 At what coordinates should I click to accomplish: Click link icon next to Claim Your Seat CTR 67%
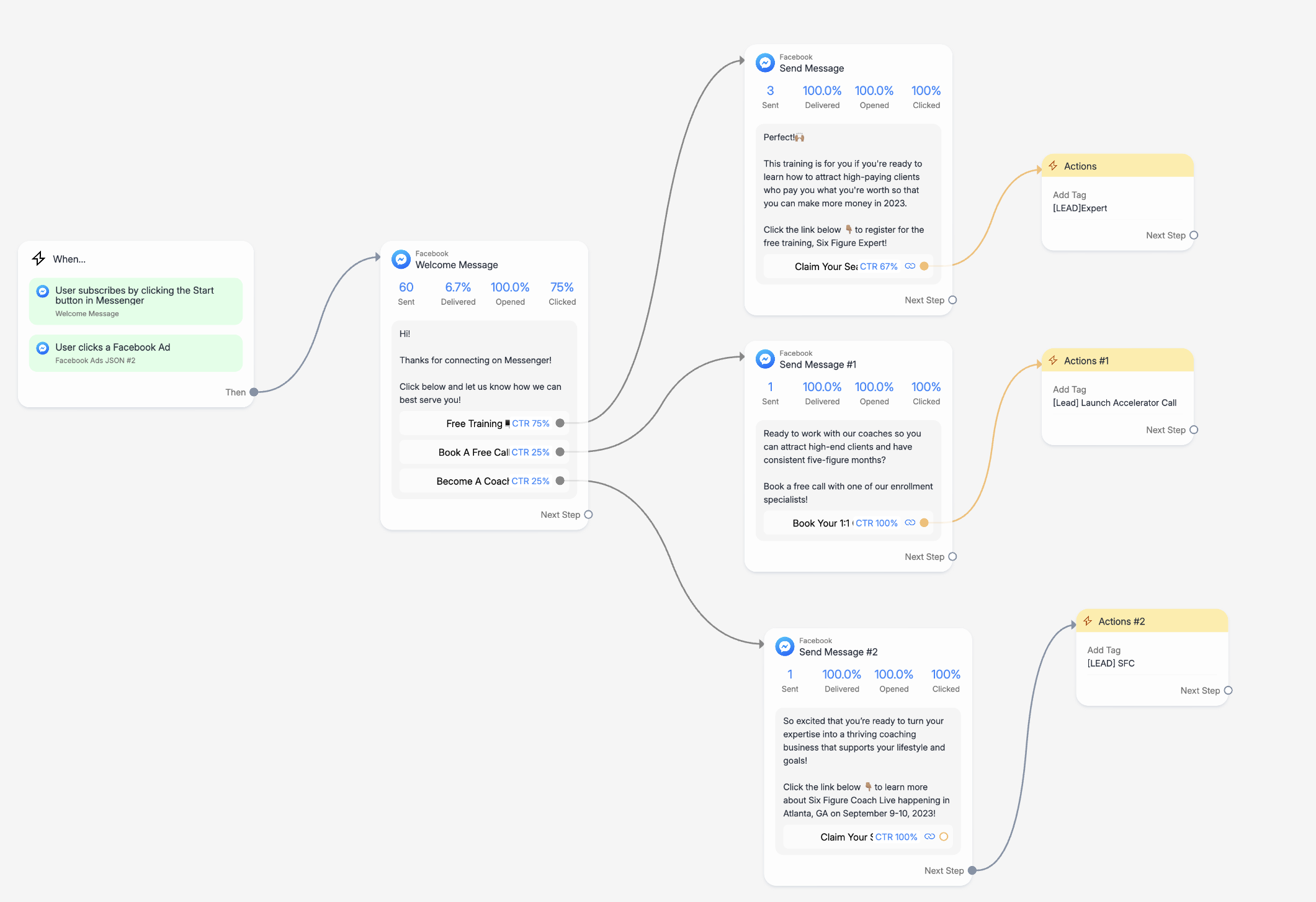[x=910, y=266]
